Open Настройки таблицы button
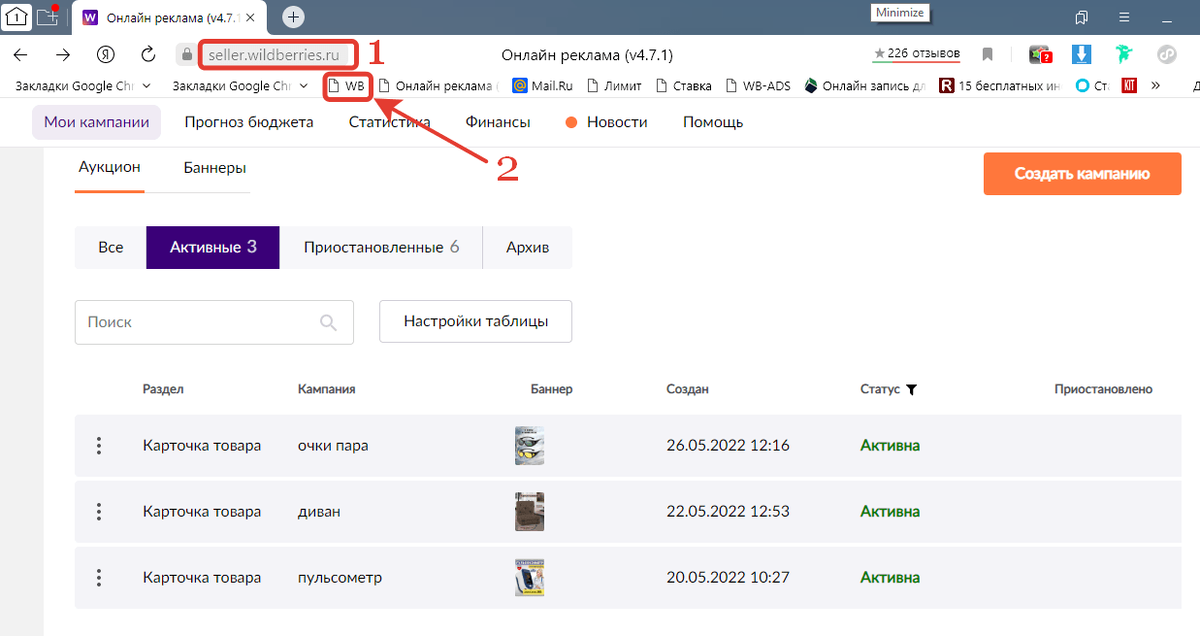Image resolution: width=1200 pixels, height=636 pixels. coord(476,322)
